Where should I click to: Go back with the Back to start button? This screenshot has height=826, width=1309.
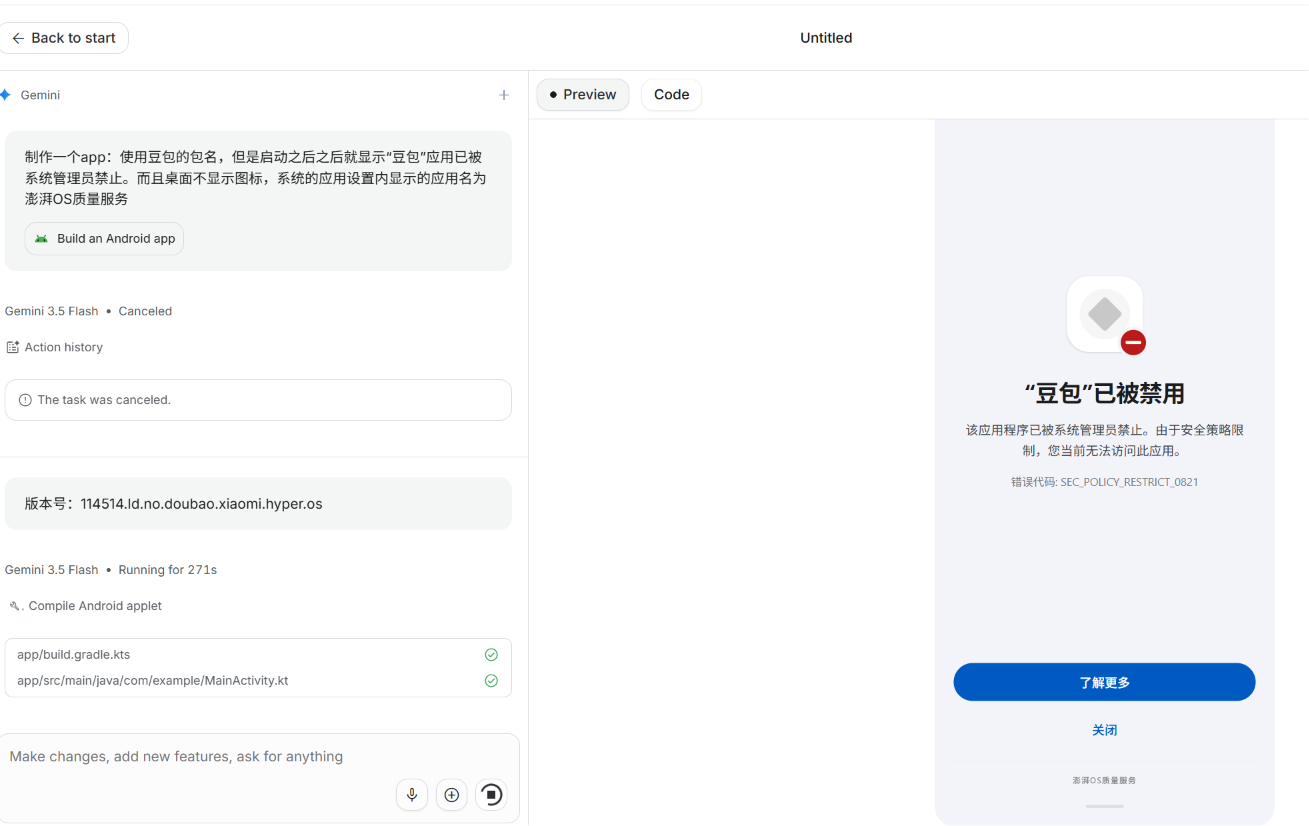tap(64, 38)
